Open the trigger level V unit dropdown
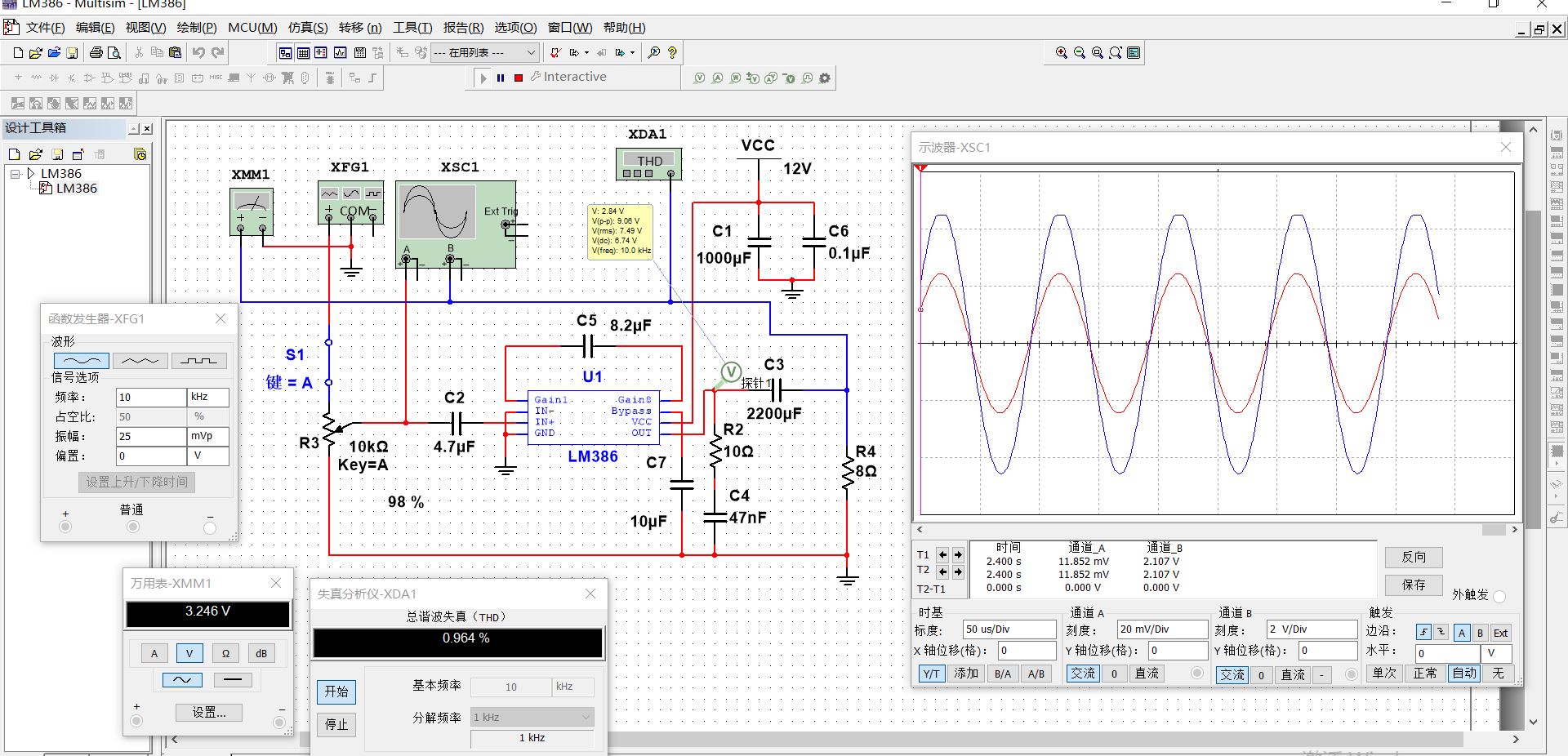The width and height of the screenshot is (1568, 756). (1496, 653)
